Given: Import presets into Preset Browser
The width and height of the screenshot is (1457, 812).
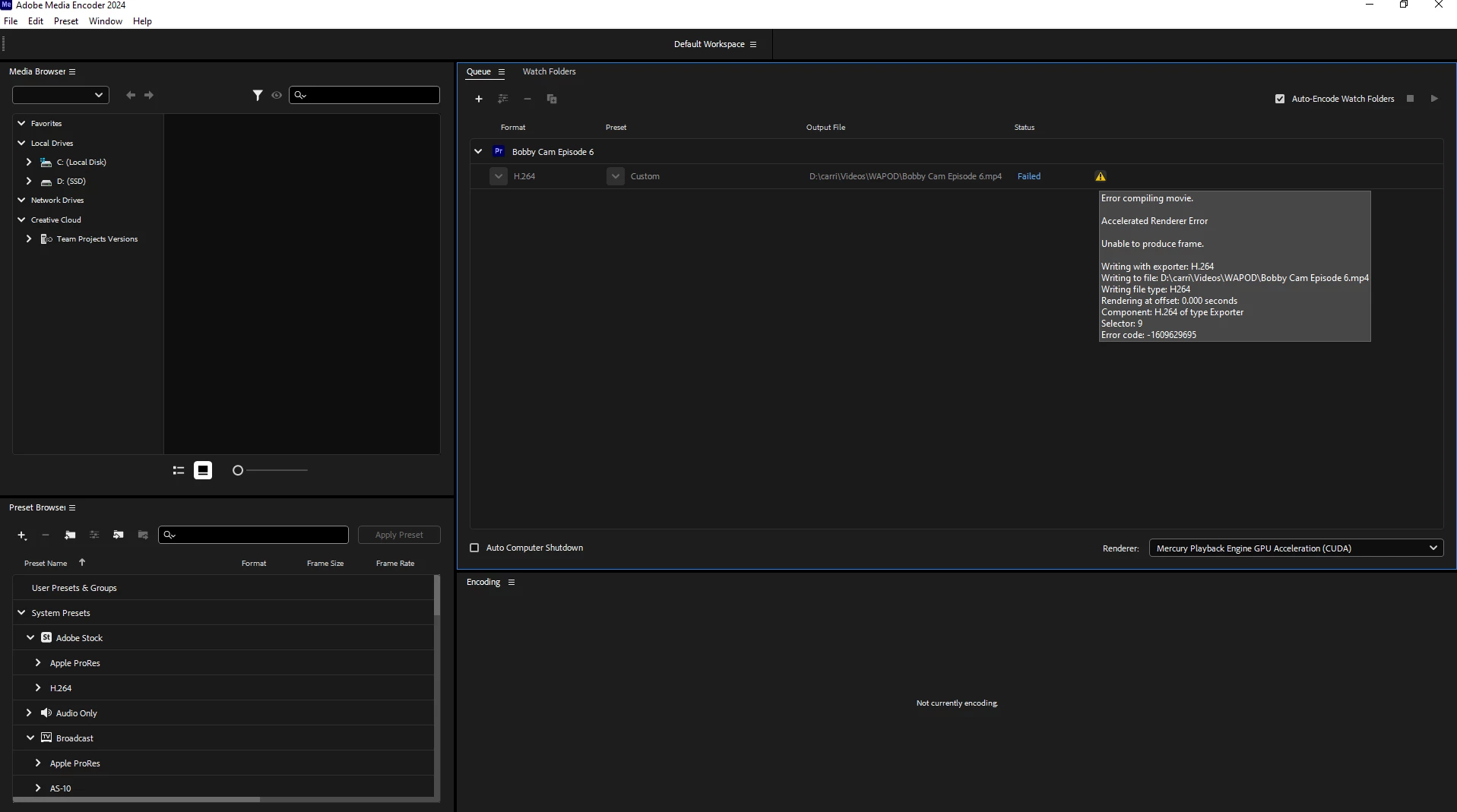Looking at the screenshot, I should pyautogui.click(x=119, y=535).
